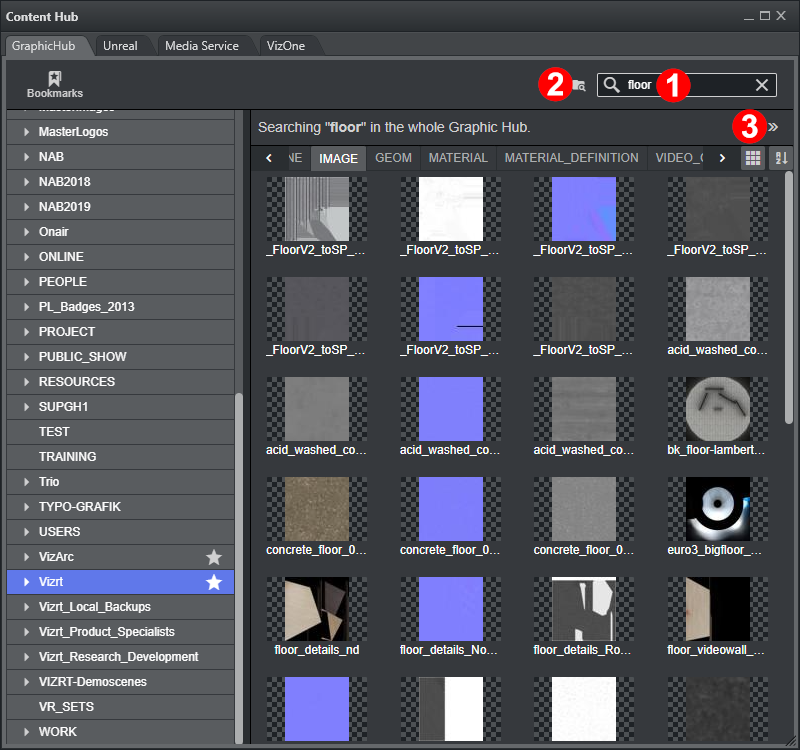Toggle bookmark star on VizArc folder

(214, 557)
